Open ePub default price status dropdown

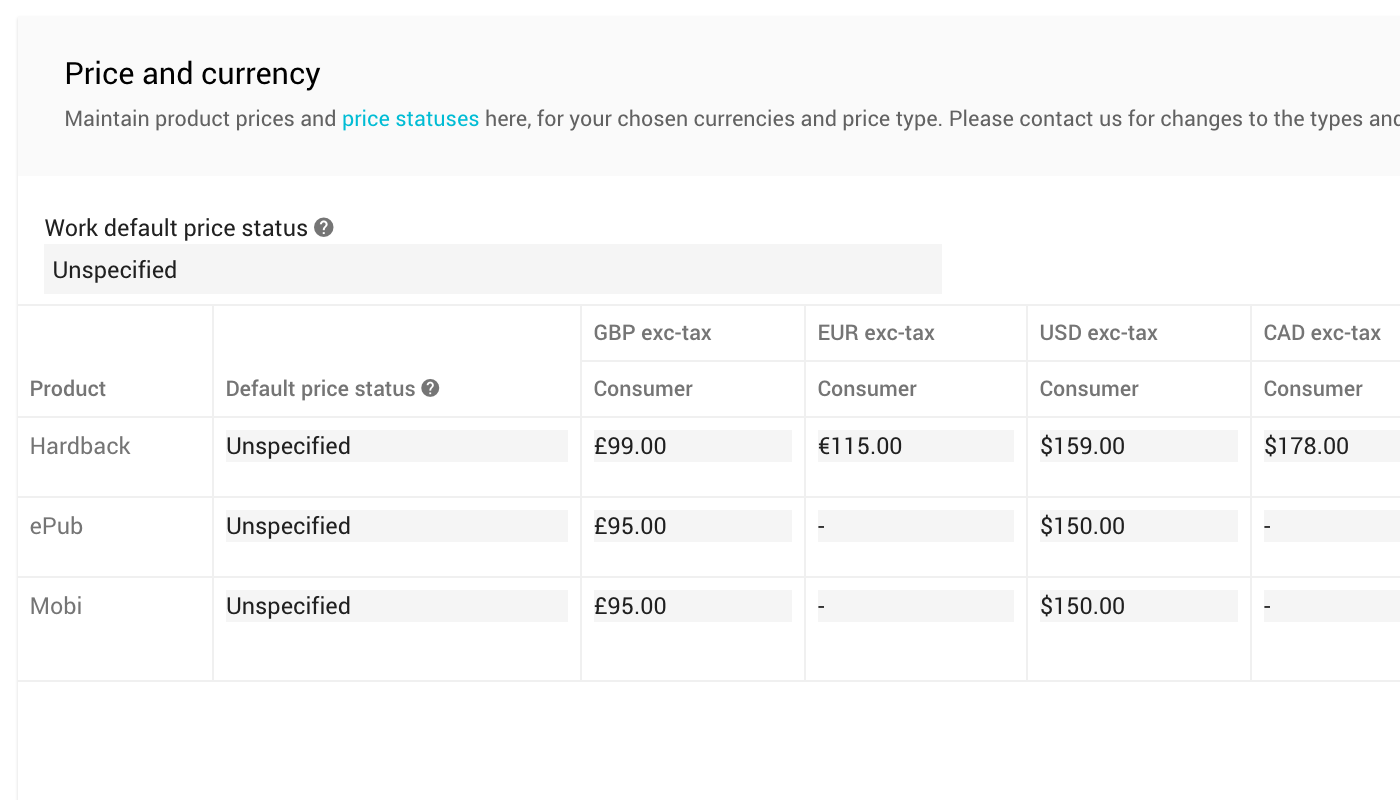click(x=396, y=526)
